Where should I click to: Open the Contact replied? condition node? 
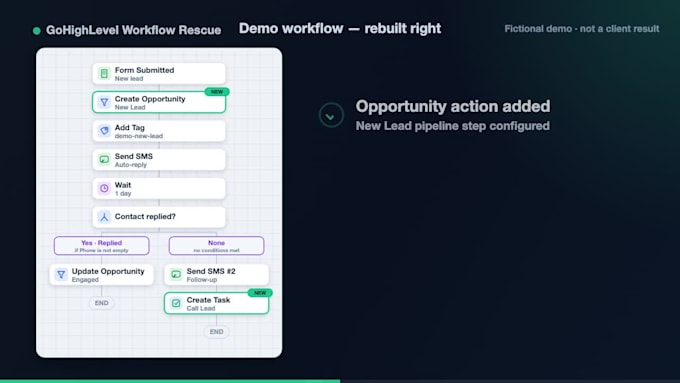tap(159, 217)
